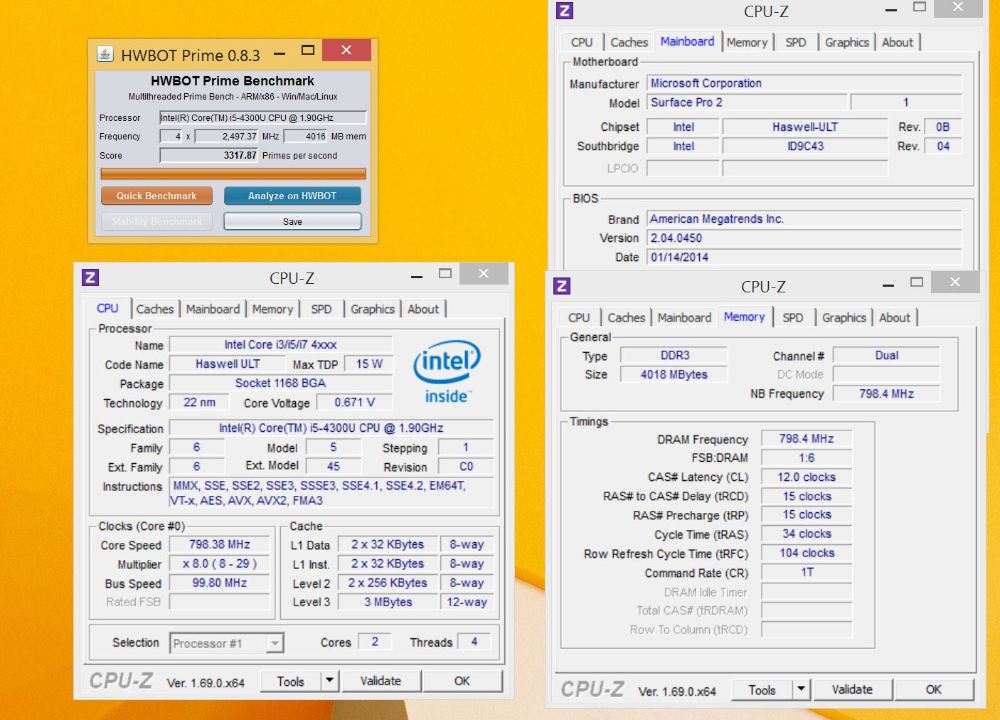Click the Z logo in the CPU-Z Mainboard window

click(564, 10)
